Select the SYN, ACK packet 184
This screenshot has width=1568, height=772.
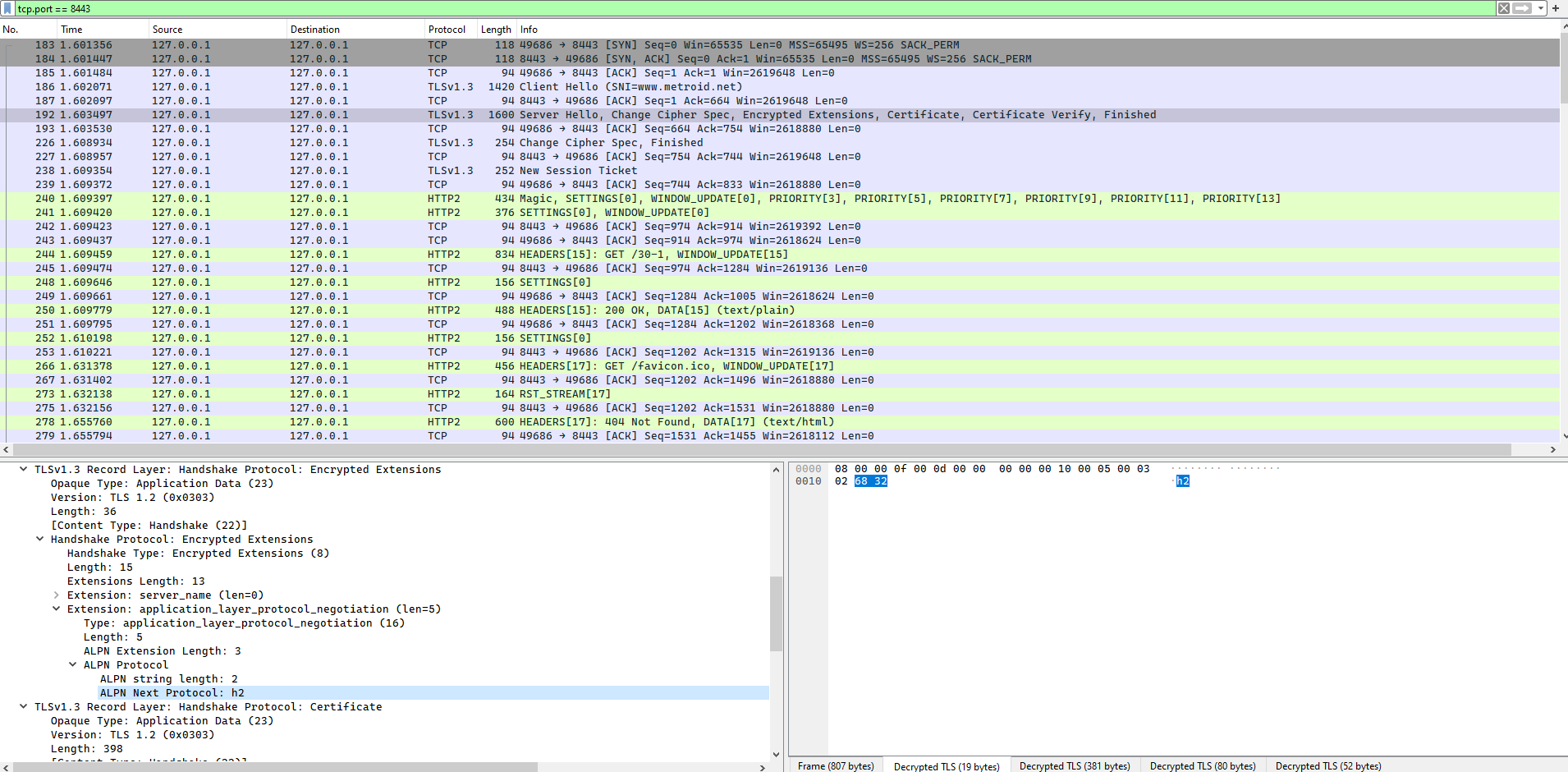point(780,59)
